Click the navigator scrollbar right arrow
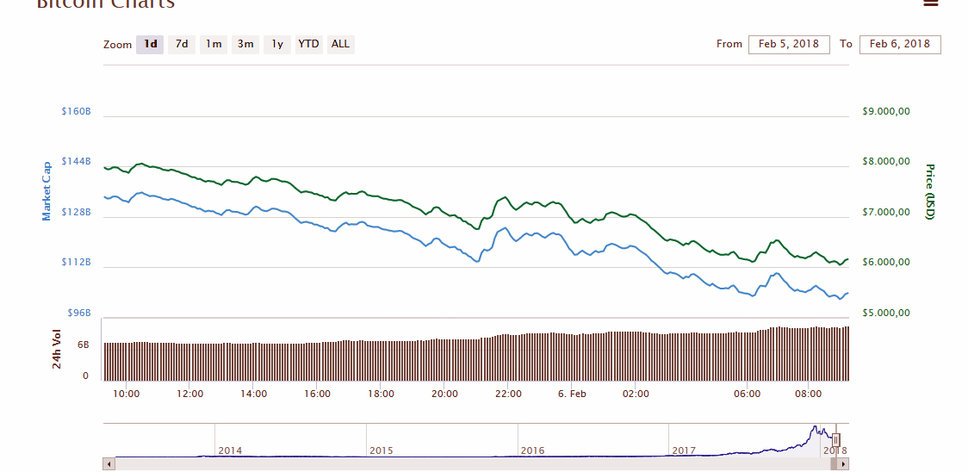968x472 pixels. point(844,464)
